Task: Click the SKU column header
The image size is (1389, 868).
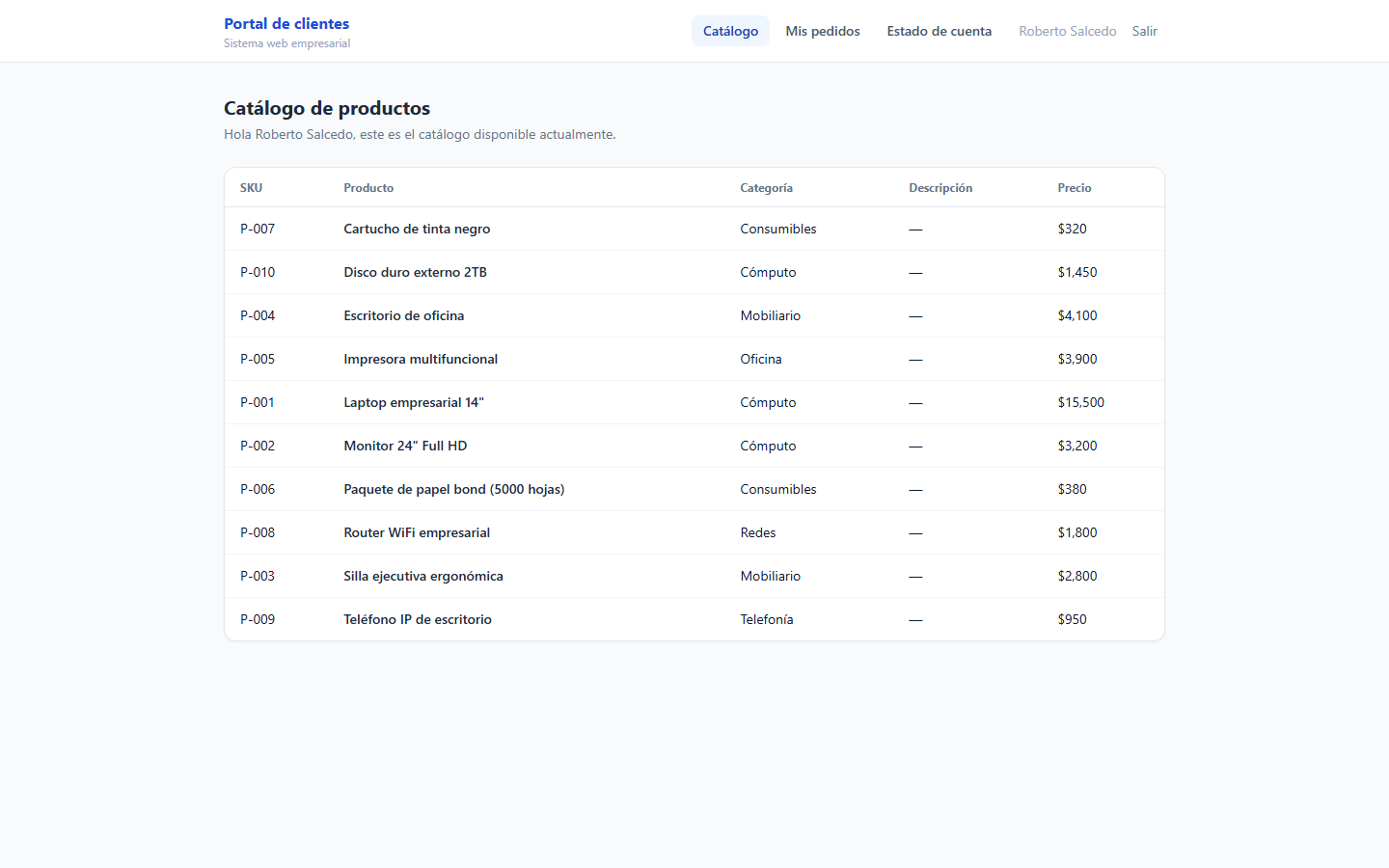Action: pyautogui.click(x=251, y=188)
